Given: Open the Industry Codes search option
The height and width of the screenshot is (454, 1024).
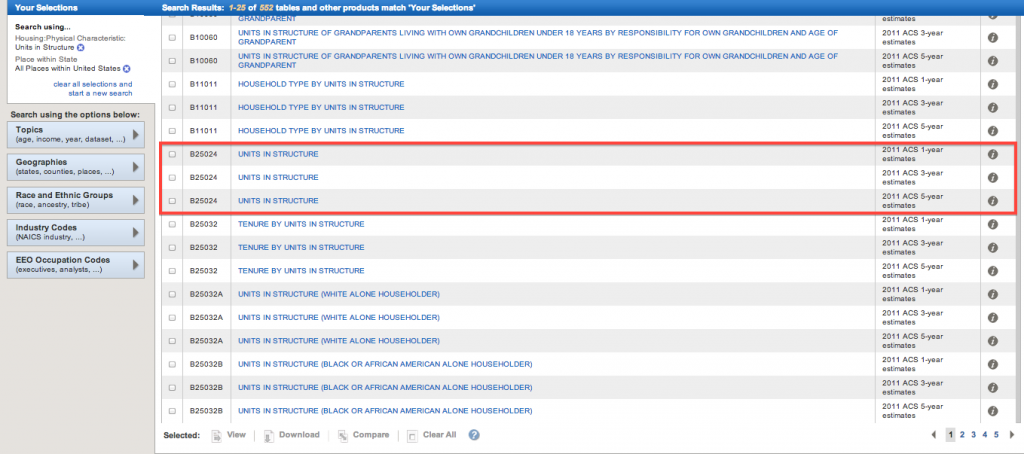Looking at the screenshot, I should point(77,233).
